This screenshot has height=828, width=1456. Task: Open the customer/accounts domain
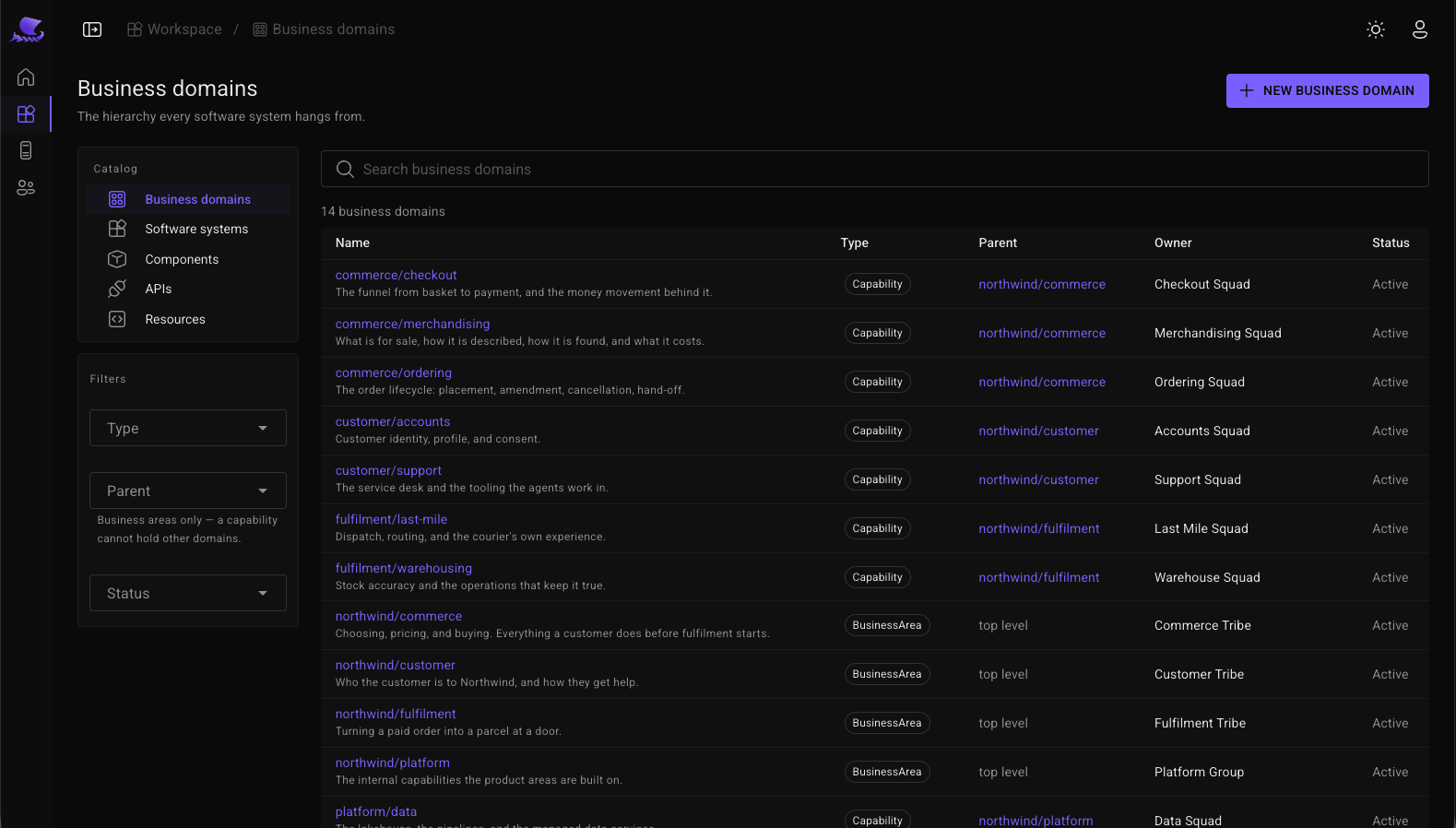(393, 421)
